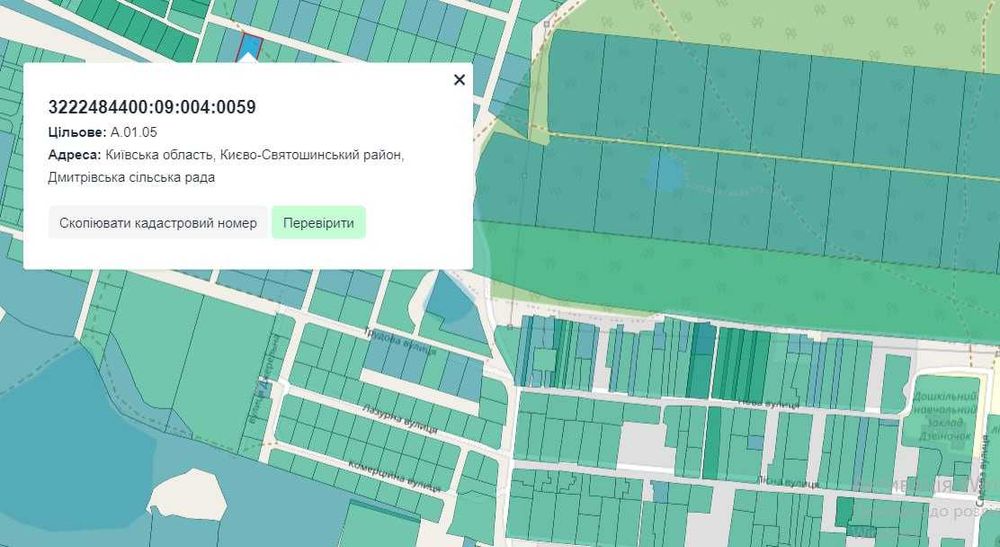
Task: Click the Дошкільний навчальний заклад Дзвіночок label
Action: pos(944,416)
